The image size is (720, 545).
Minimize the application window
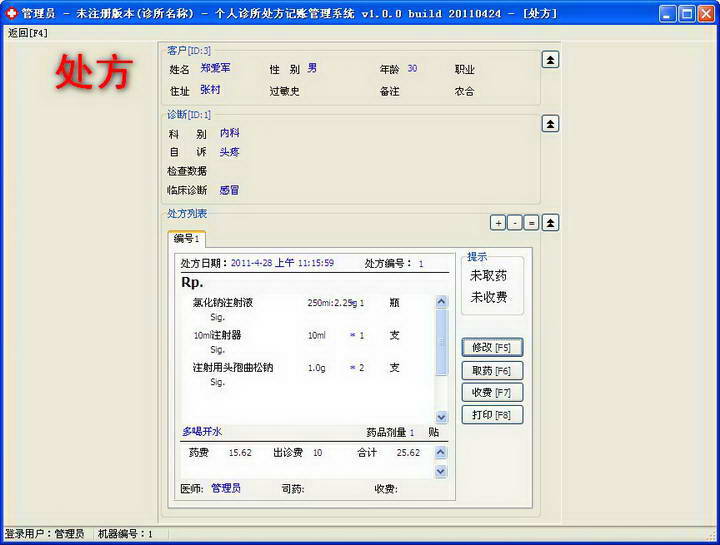(x=668, y=14)
